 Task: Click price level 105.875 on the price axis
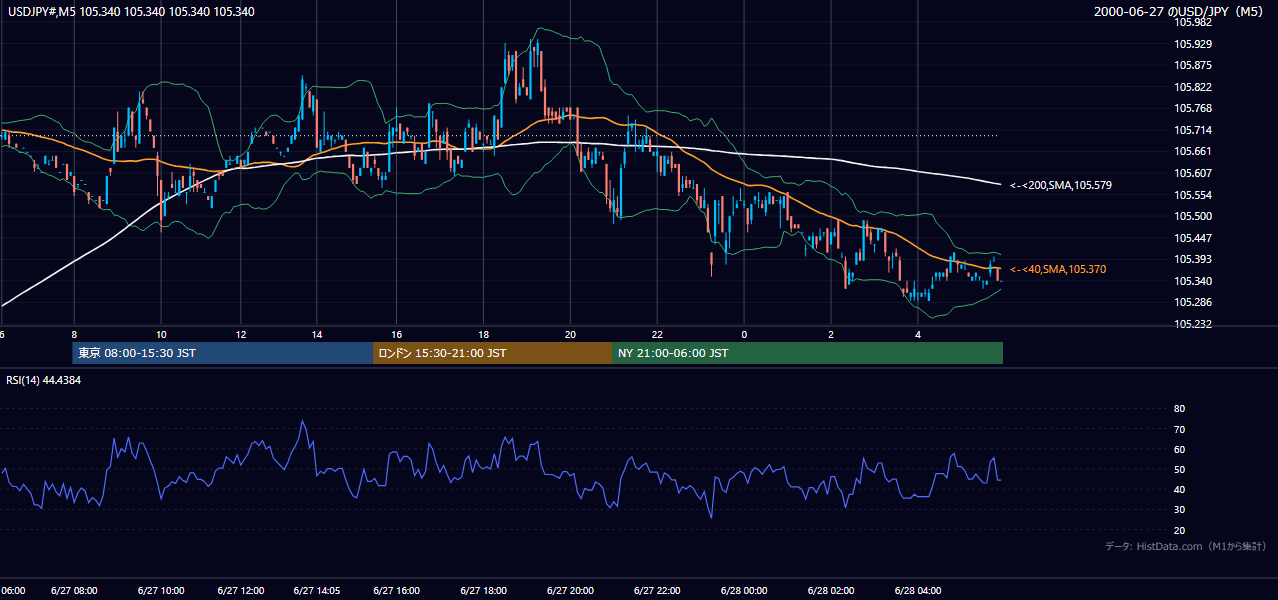[x=1195, y=65]
